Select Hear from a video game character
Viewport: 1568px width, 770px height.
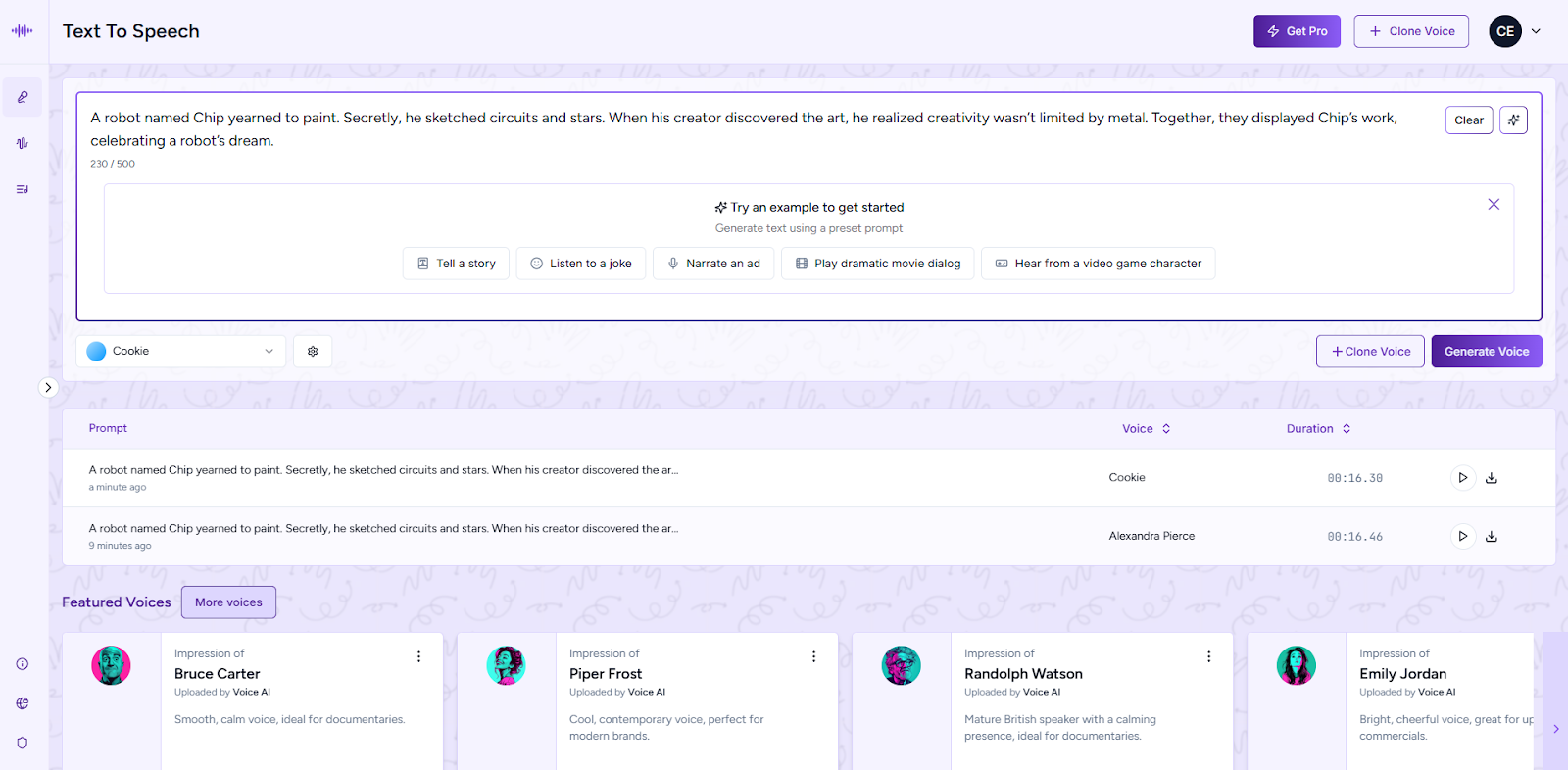click(x=1098, y=264)
